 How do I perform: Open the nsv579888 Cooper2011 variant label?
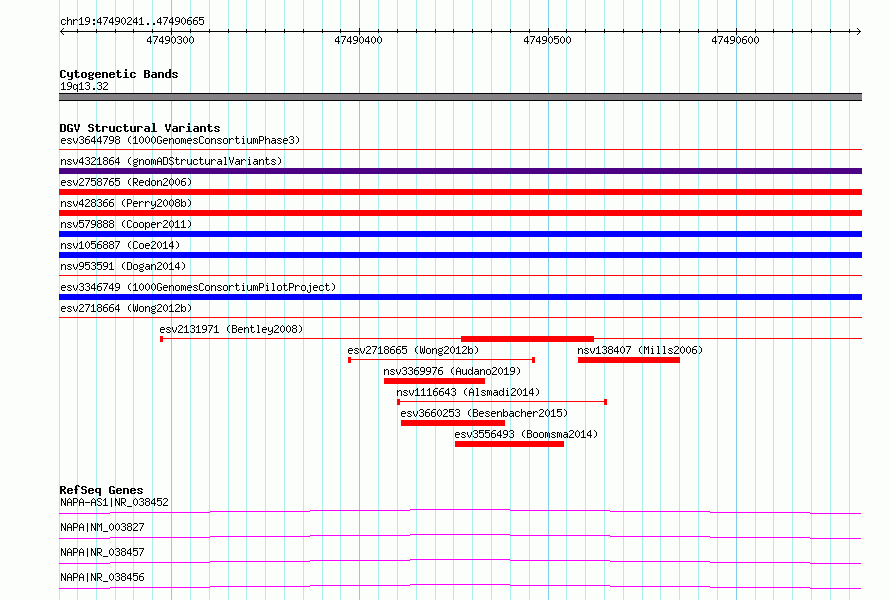click(x=126, y=224)
